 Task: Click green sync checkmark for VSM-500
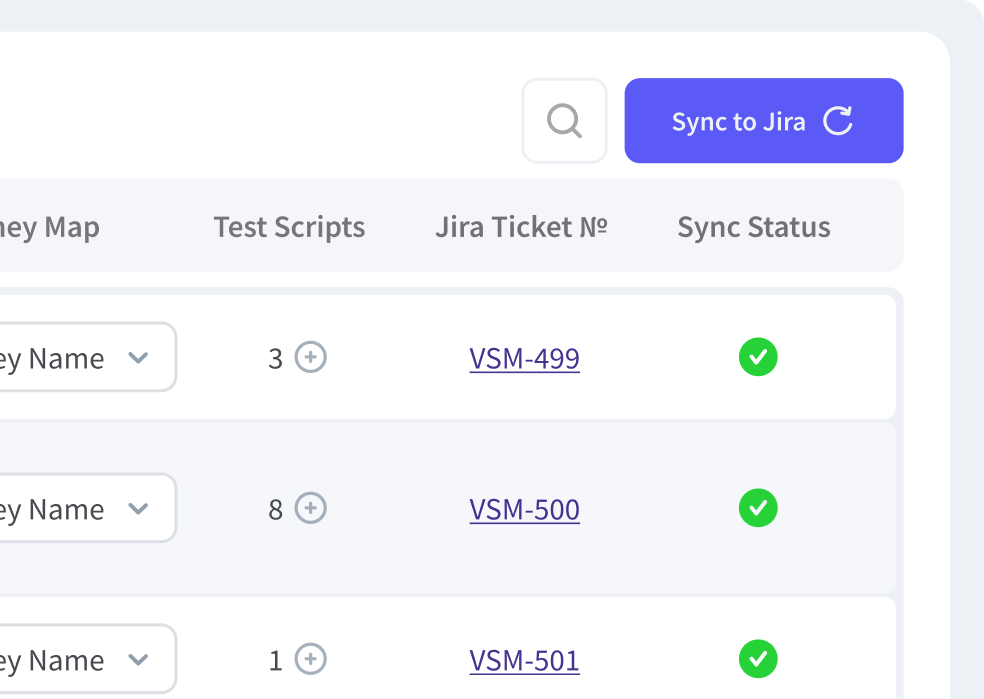click(x=758, y=508)
